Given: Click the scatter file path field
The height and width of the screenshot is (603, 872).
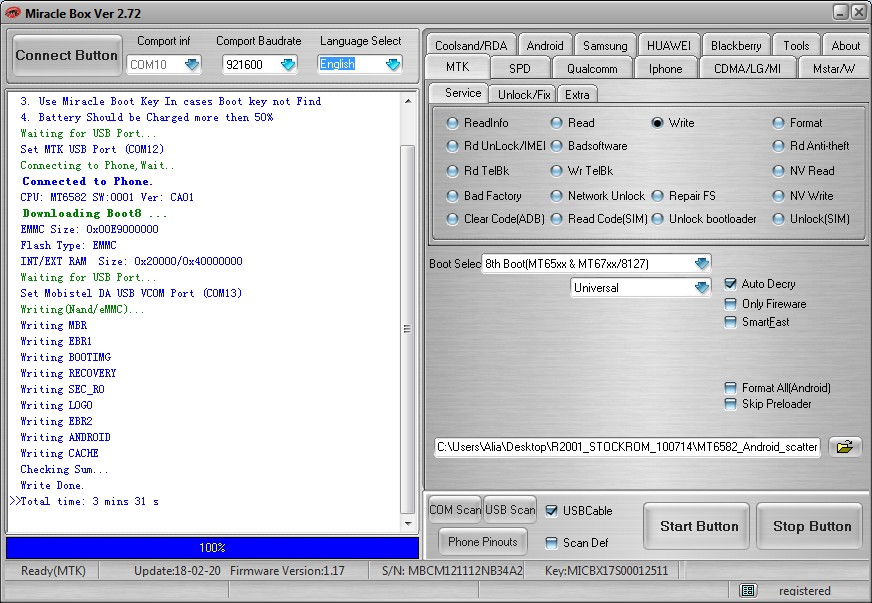Looking at the screenshot, I should tap(627, 447).
